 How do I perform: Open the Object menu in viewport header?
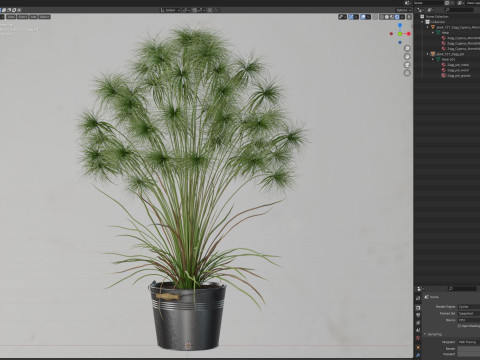click(x=45, y=17)
